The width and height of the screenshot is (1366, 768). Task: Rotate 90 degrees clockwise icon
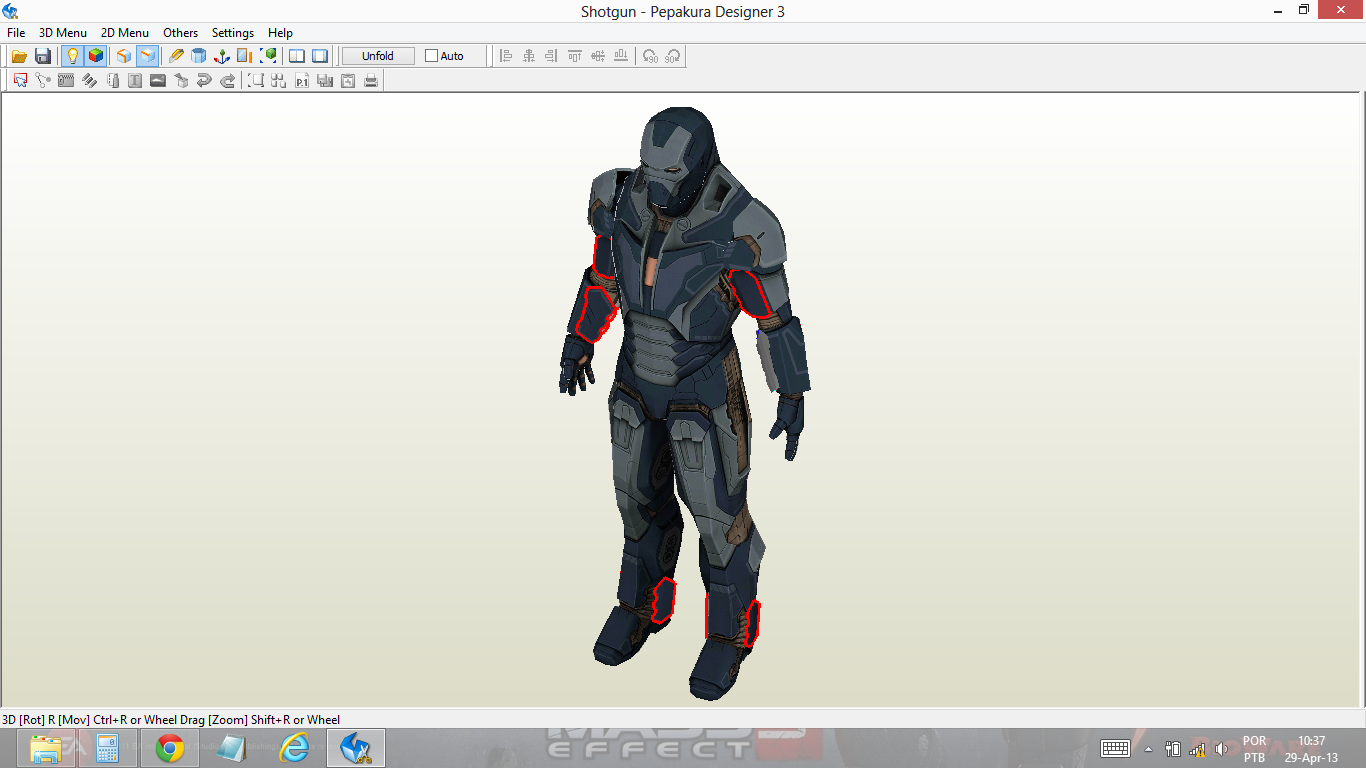[x=673, y=56]
